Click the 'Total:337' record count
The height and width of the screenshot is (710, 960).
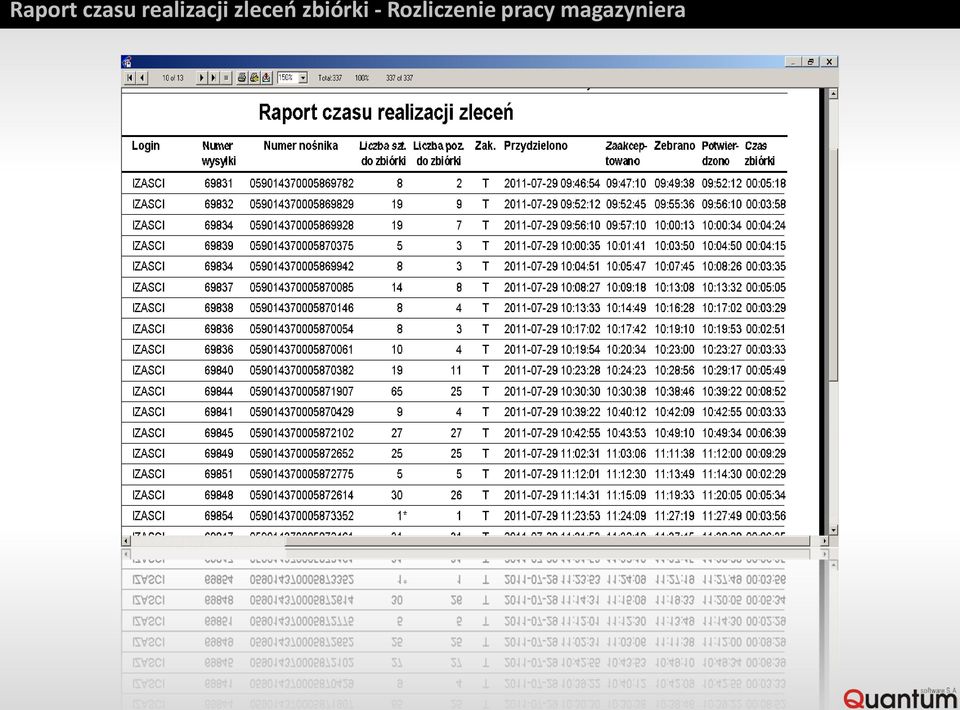(x=330, y=78)
